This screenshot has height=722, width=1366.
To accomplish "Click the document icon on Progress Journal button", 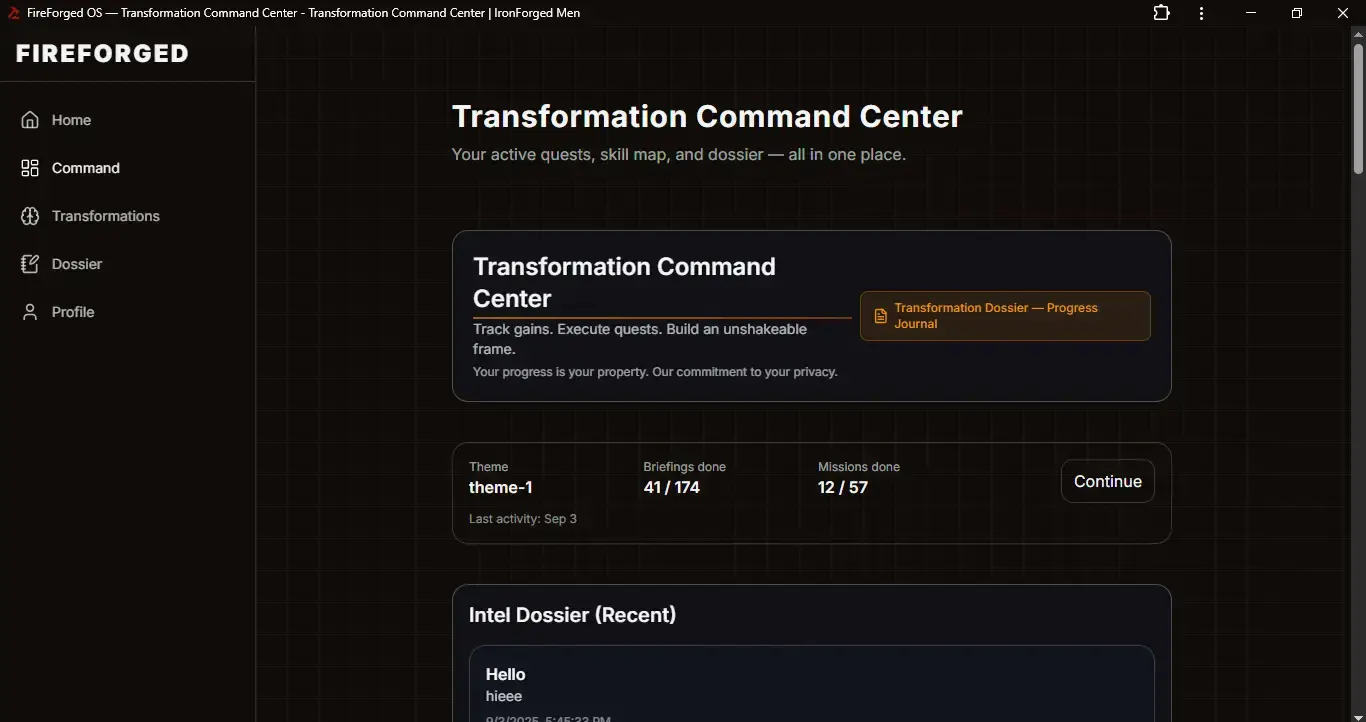I will click(x=880, y=316).
